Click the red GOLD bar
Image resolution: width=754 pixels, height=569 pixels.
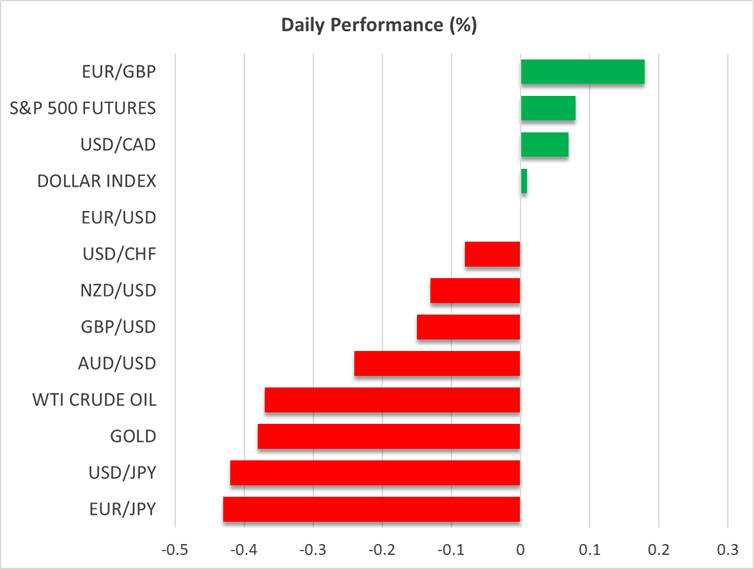coord(389,437)
